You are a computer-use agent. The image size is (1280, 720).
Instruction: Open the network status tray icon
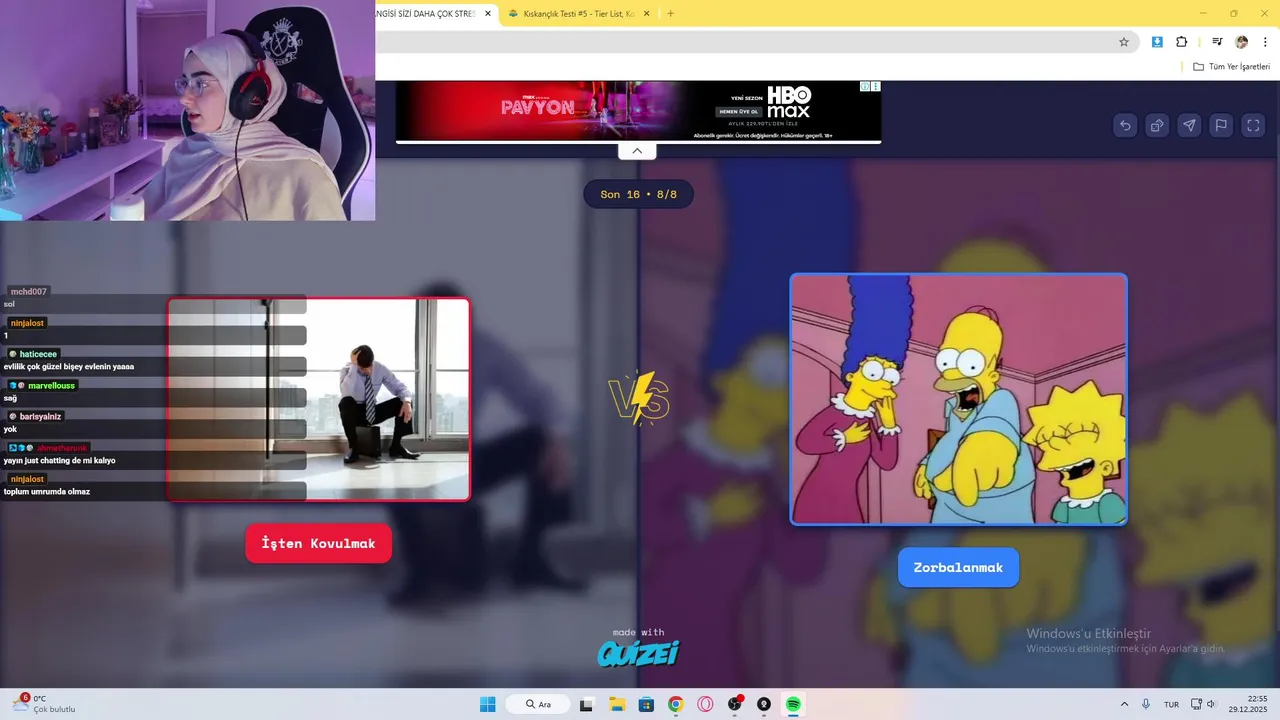point(1196,704)
